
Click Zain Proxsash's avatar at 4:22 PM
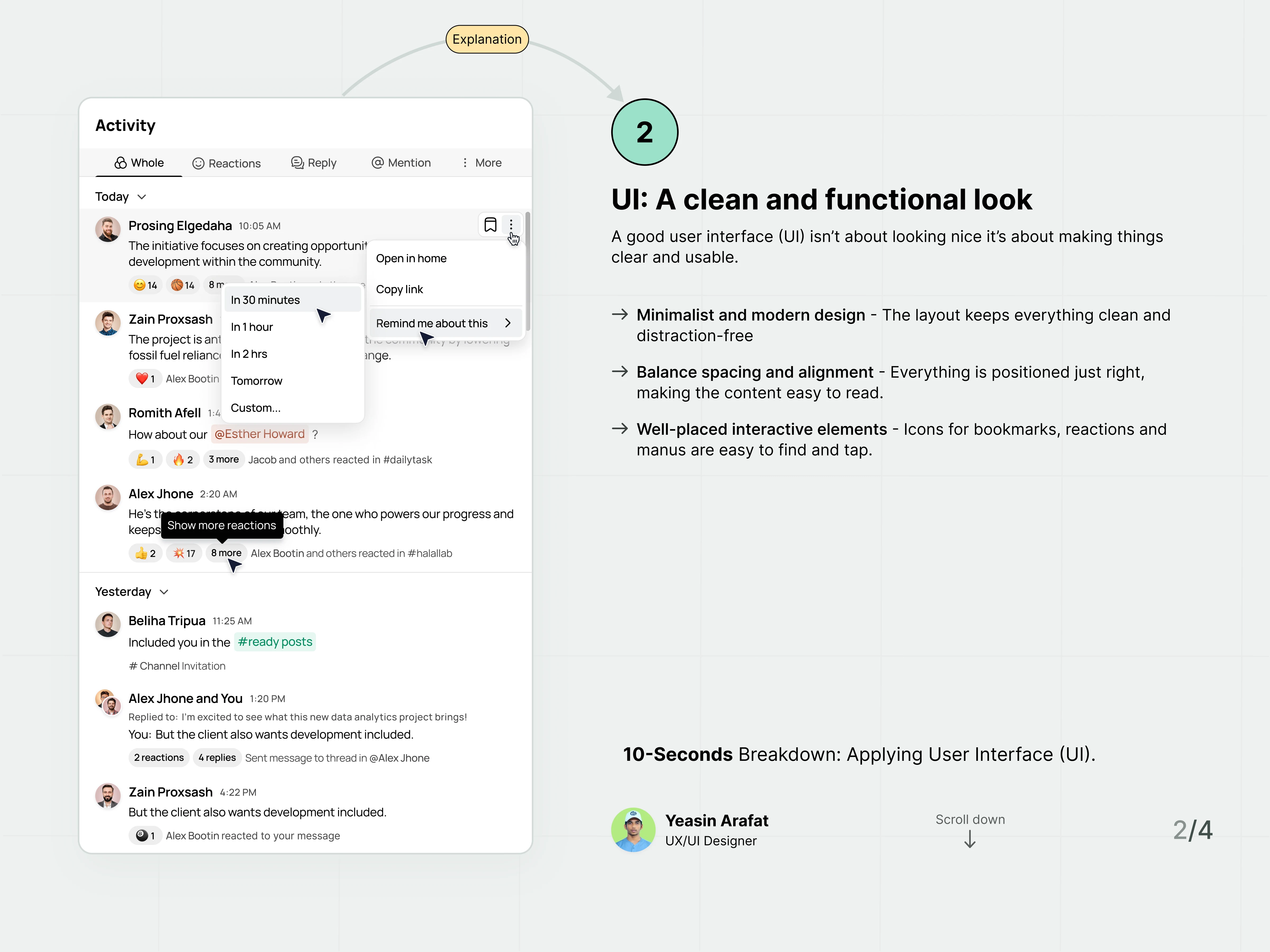tap(108, 796)
